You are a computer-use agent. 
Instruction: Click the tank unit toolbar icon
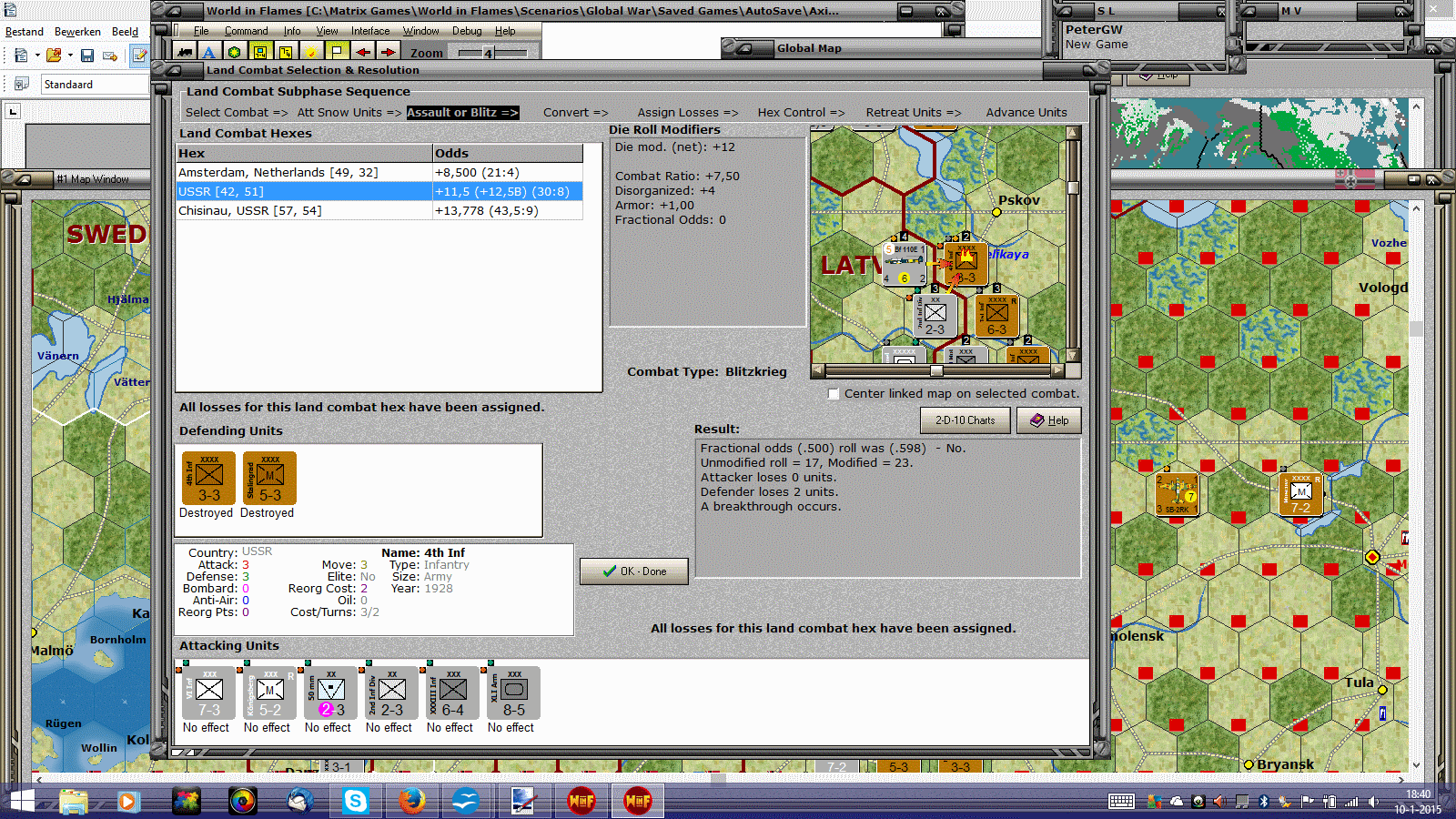click(186, 52)
